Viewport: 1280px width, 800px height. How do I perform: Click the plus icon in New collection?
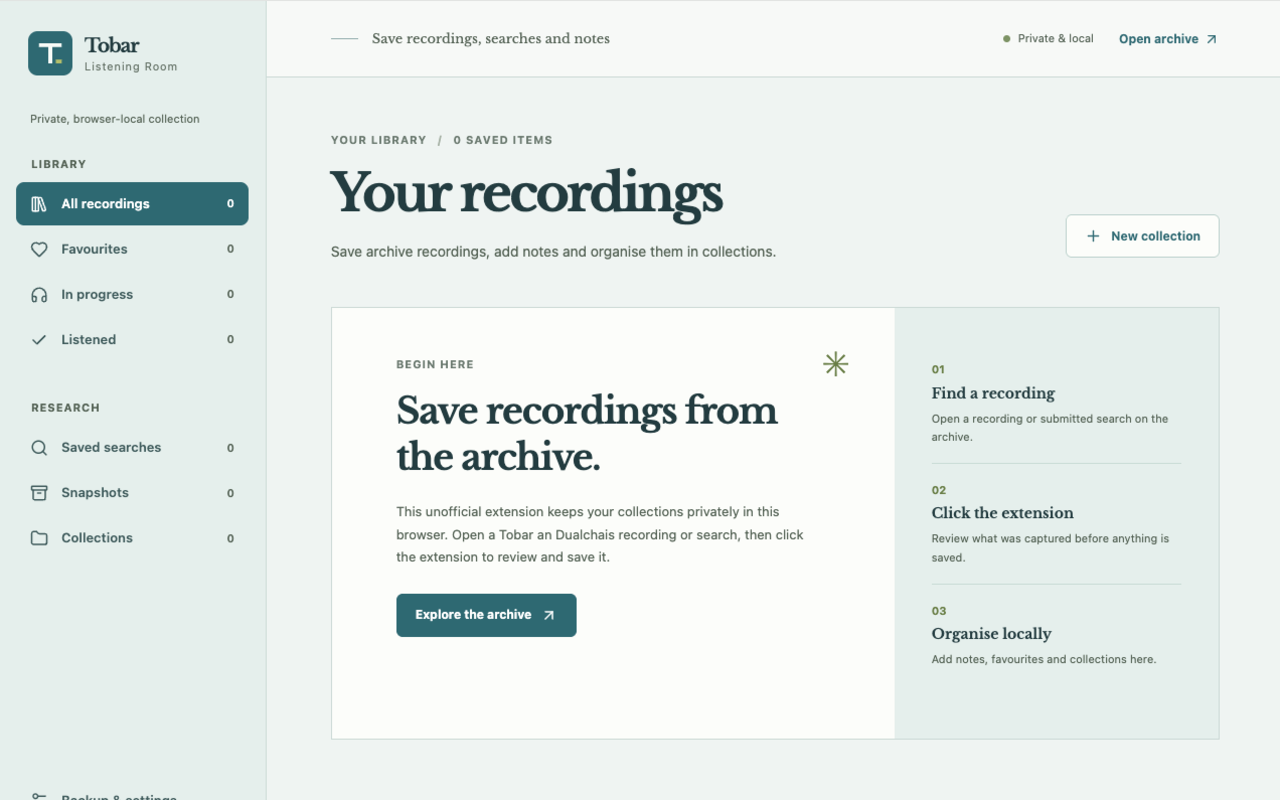point(1093,236)
